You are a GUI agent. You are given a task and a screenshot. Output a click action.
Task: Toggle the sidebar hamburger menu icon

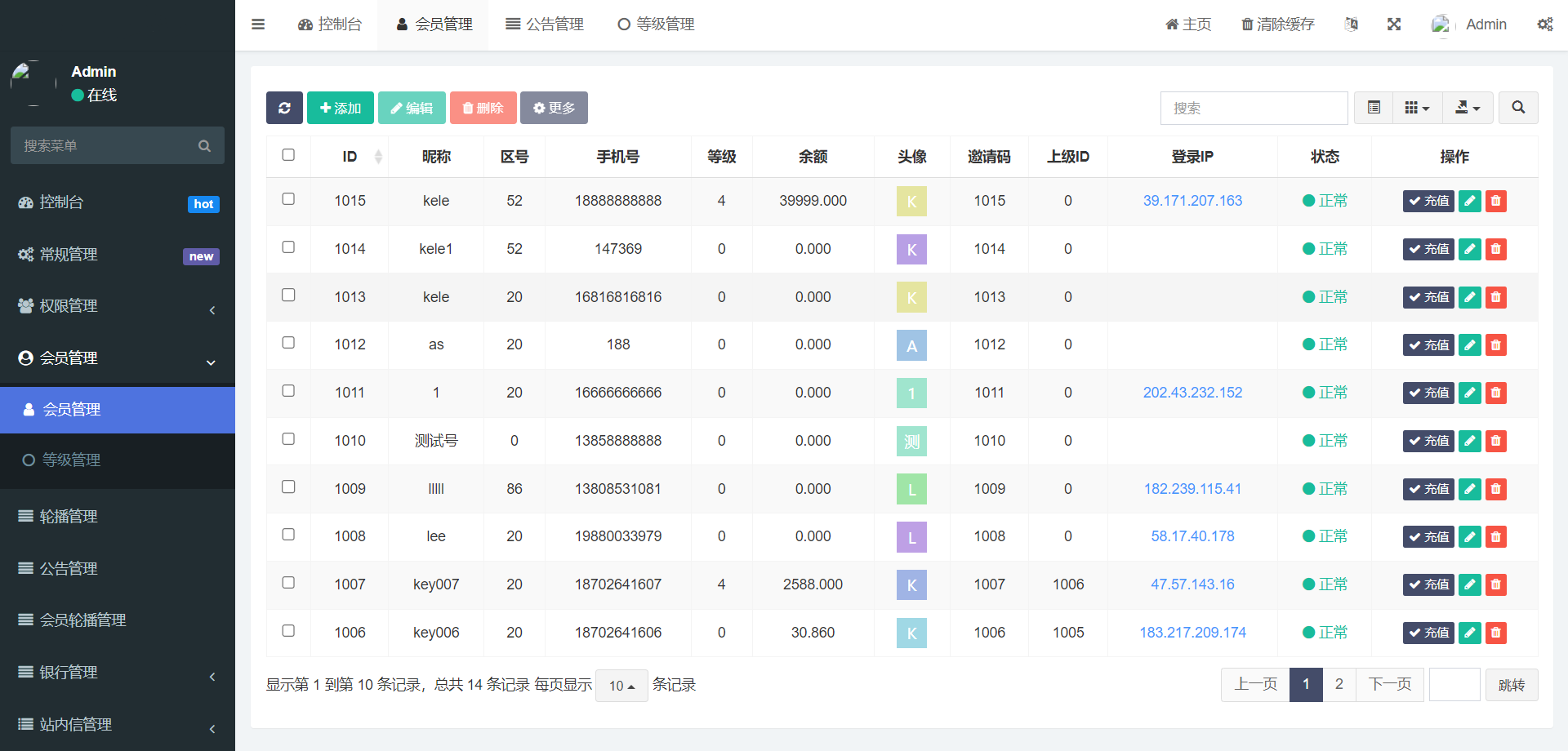click(x=258, y=24)
